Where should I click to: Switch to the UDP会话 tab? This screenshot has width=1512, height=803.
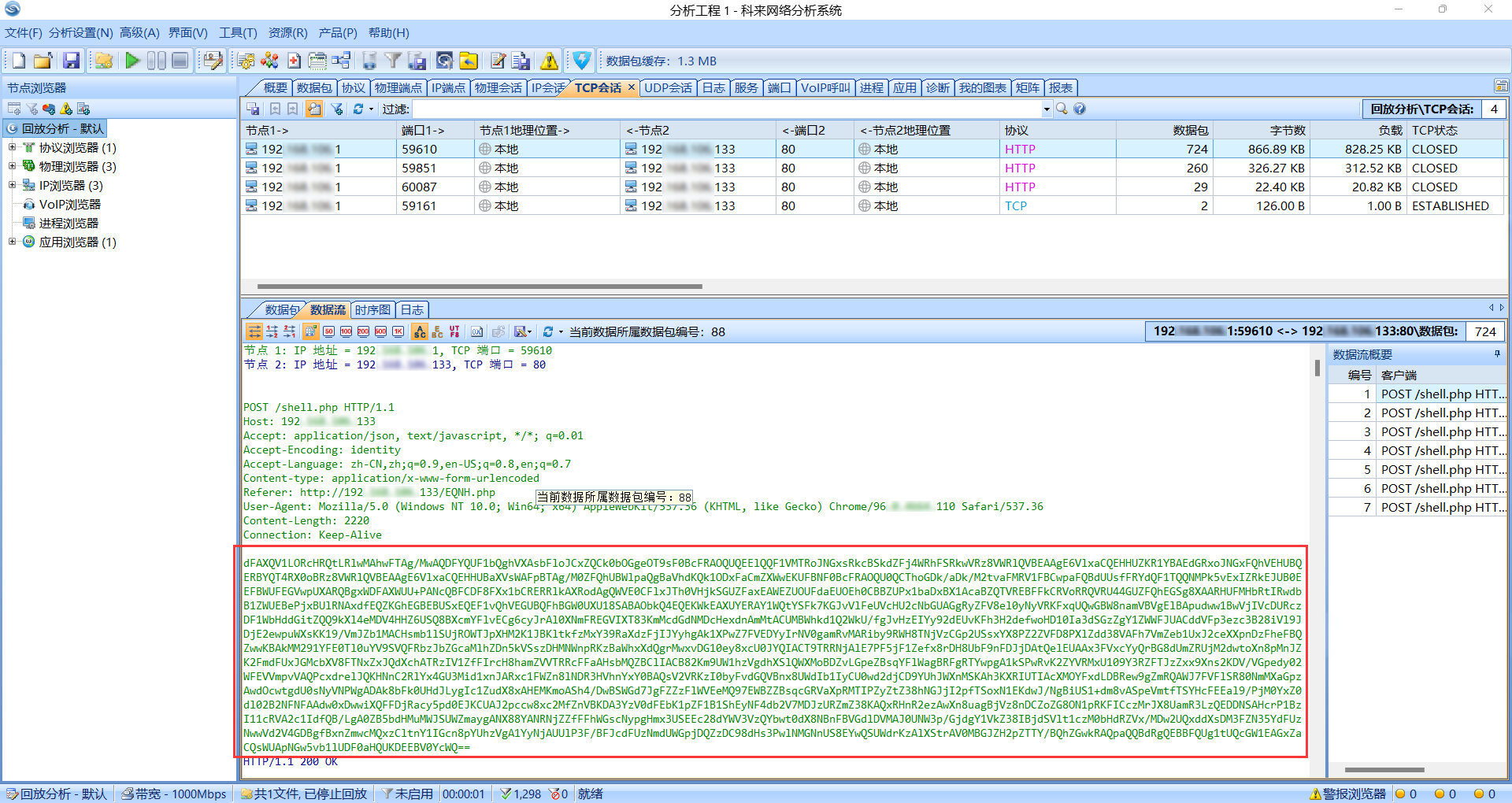(x=668, y=87)
